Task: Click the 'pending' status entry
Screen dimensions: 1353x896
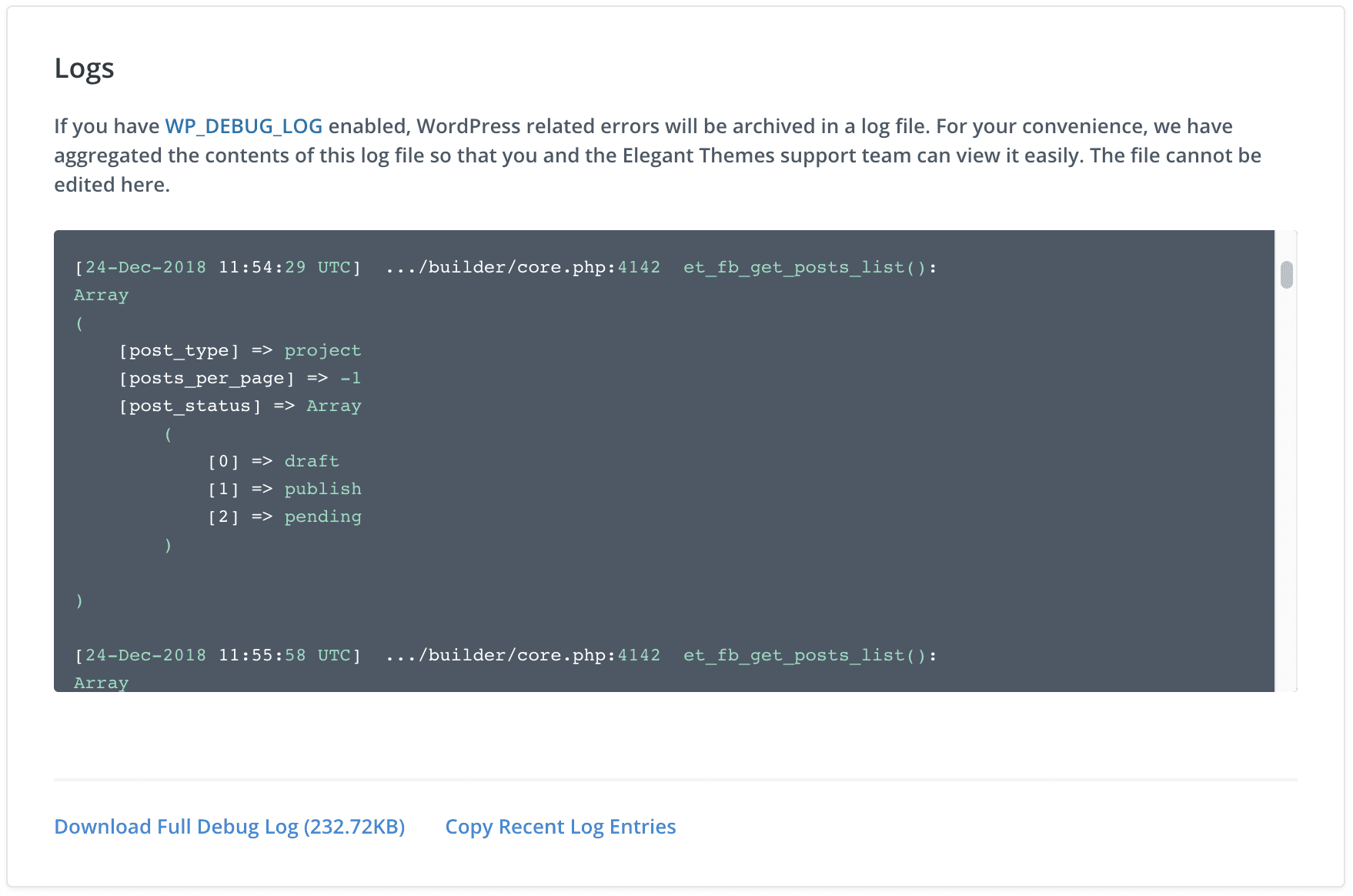Action: pyautogui.click(x=322, y=517)
